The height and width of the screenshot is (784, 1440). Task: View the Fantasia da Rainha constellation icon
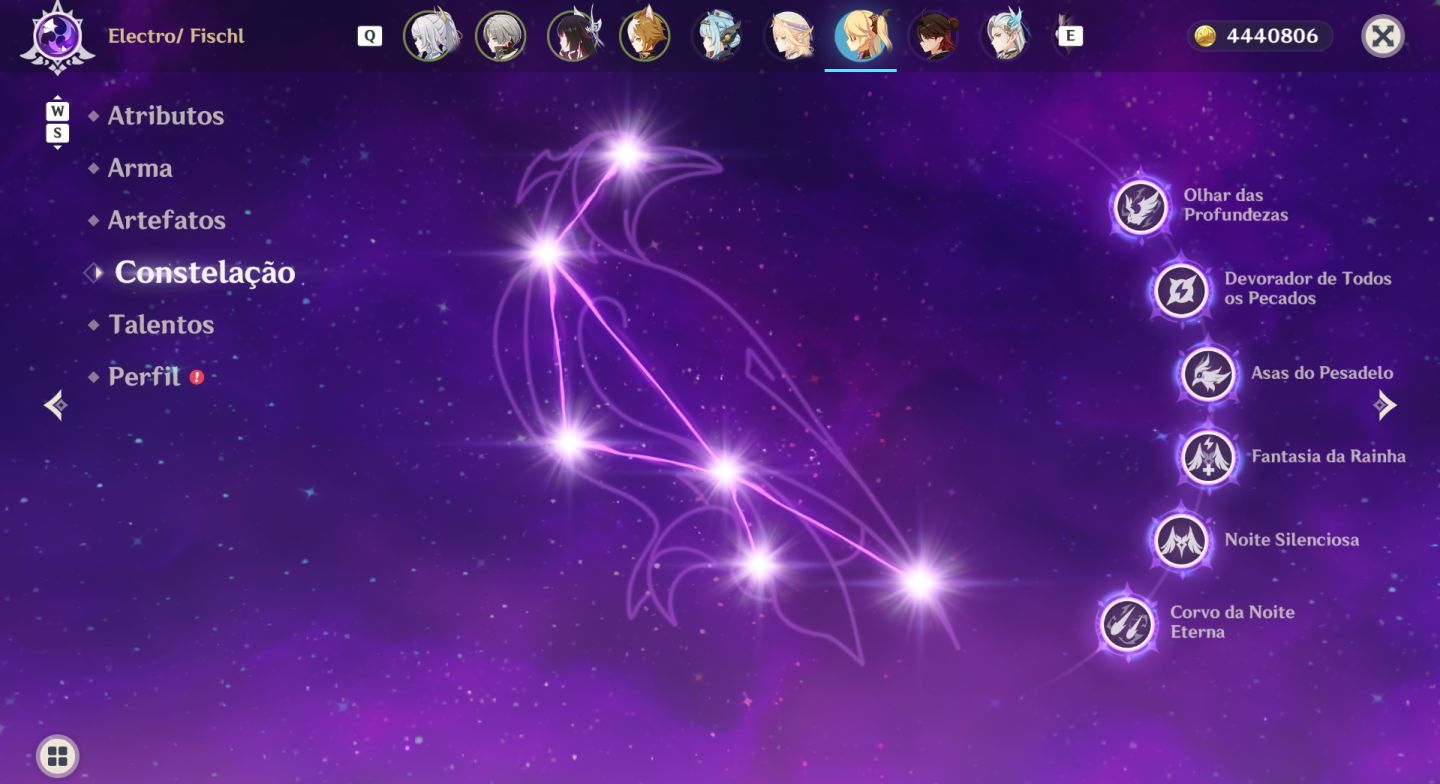[x=1208, y=457]
